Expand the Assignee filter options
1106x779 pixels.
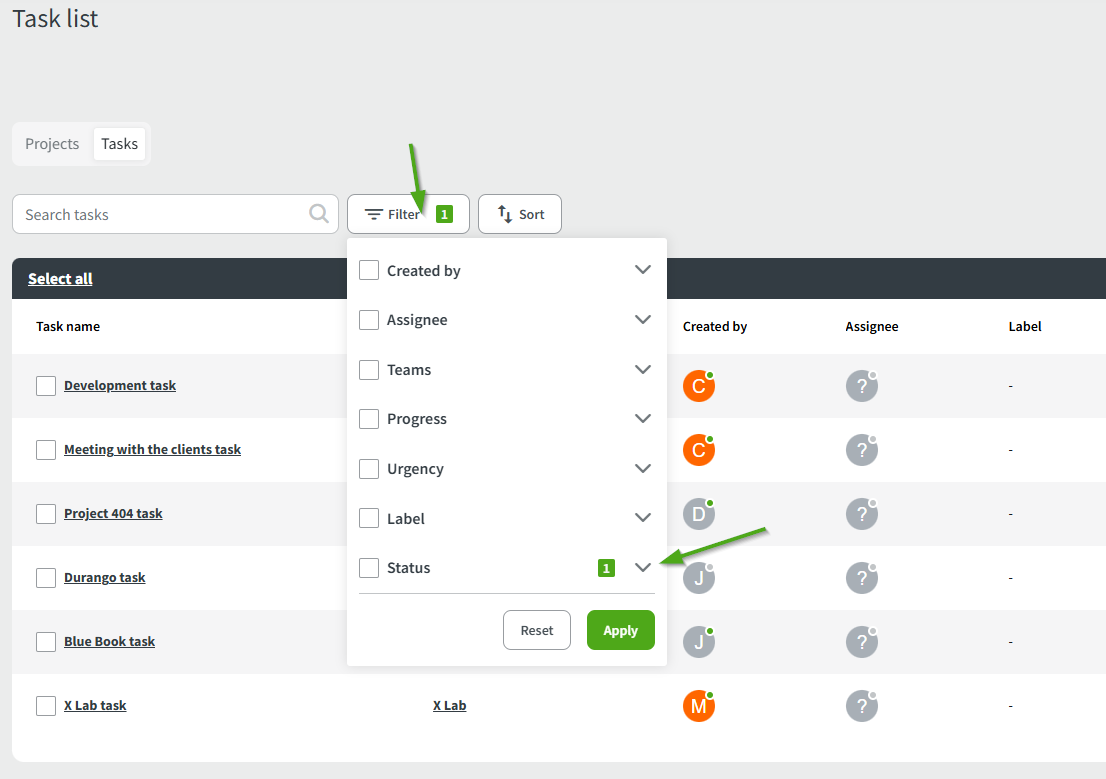[643, 320]
